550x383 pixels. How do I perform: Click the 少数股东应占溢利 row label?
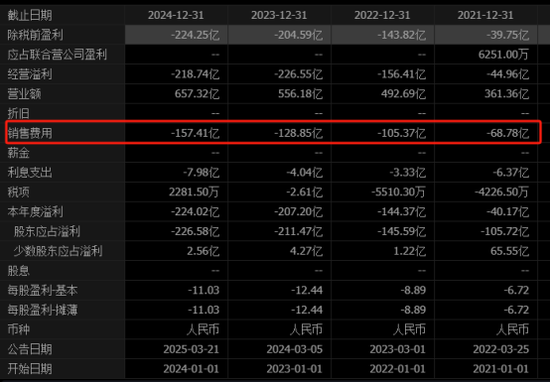coord(58,251)
